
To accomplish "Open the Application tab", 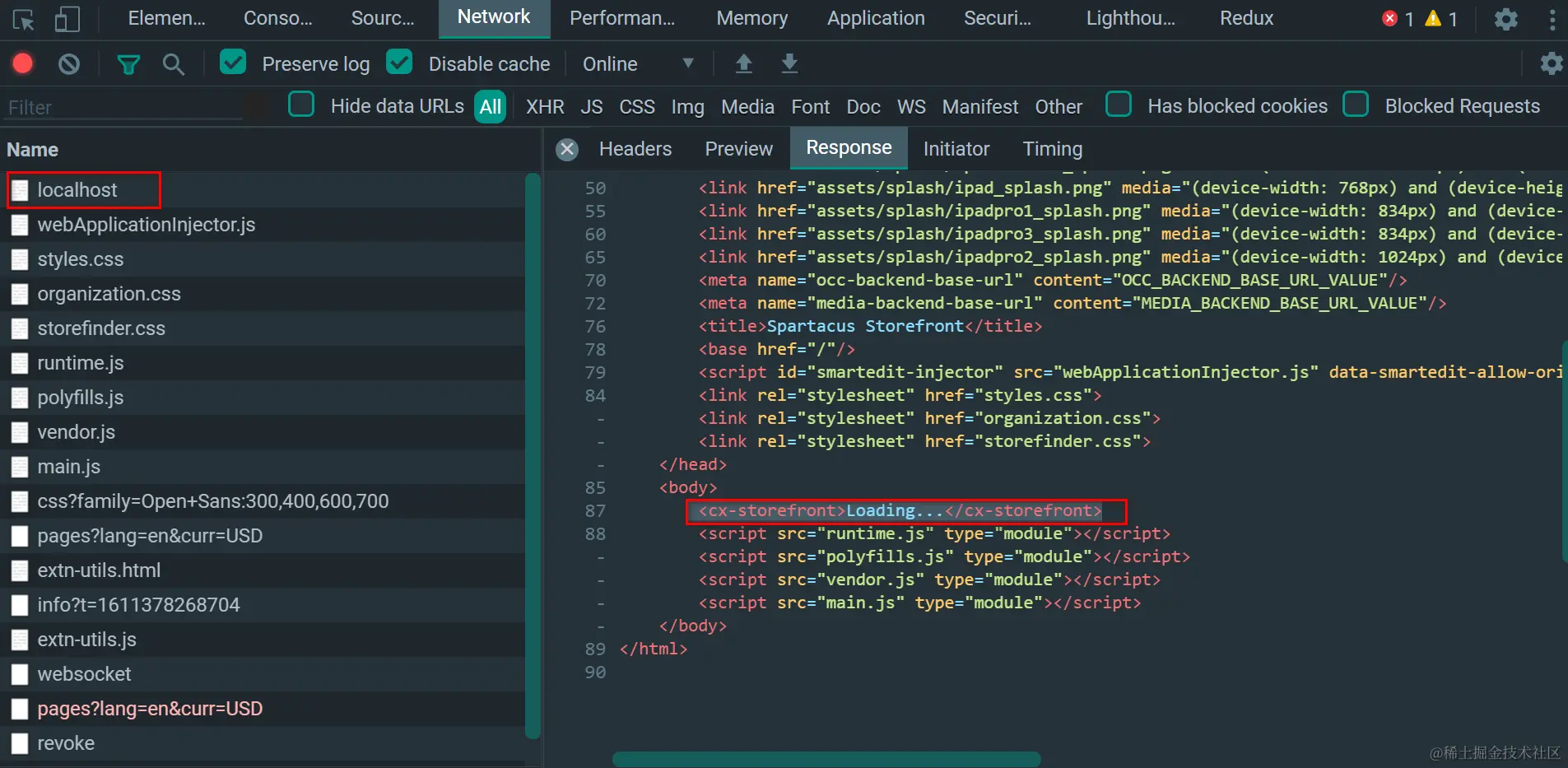I will click(876, 18).
